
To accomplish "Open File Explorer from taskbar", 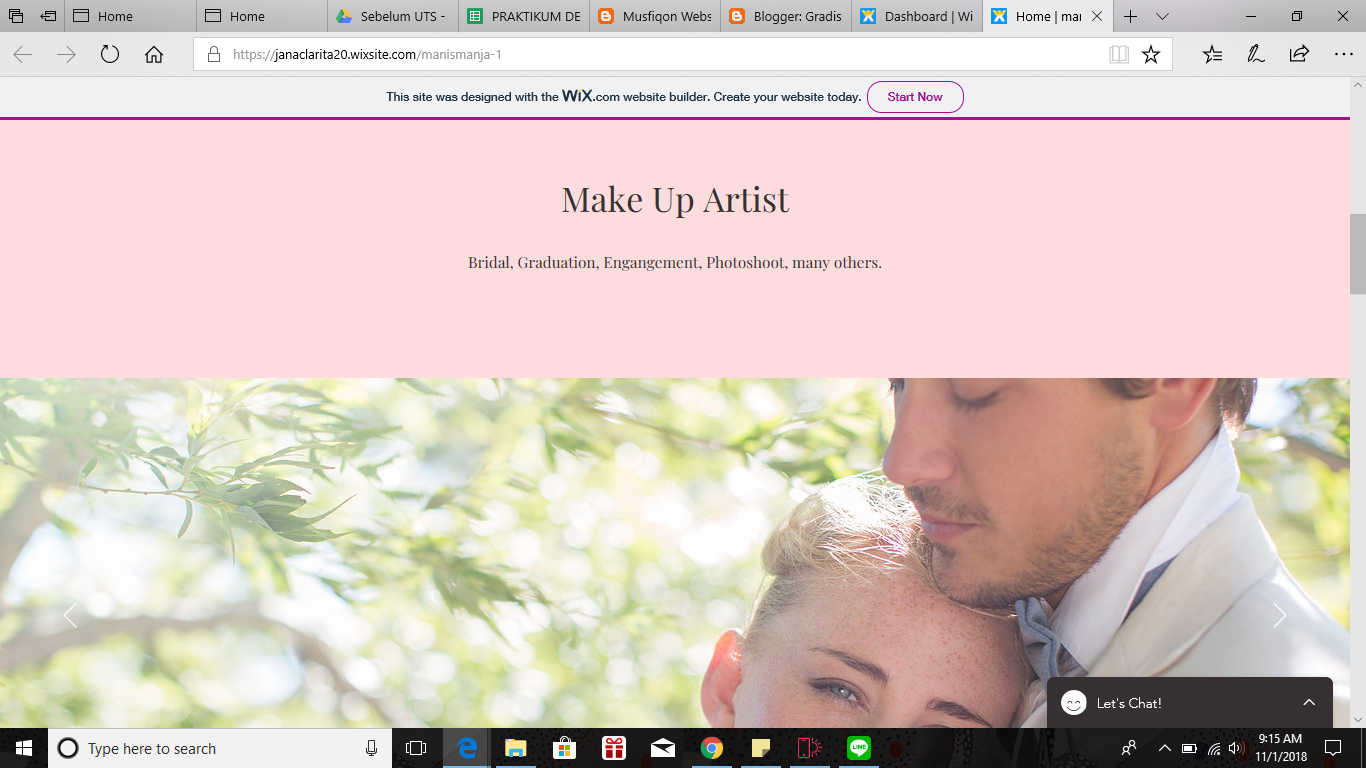I will (515, 748).
